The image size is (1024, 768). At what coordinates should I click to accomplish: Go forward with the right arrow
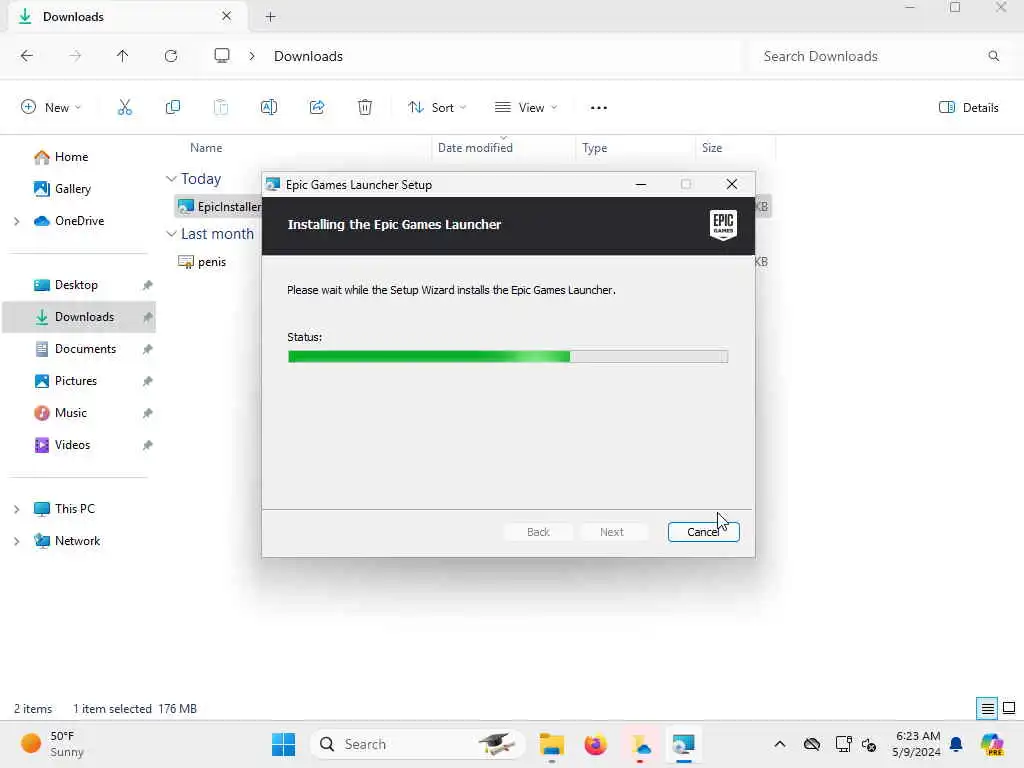point(75,56)
